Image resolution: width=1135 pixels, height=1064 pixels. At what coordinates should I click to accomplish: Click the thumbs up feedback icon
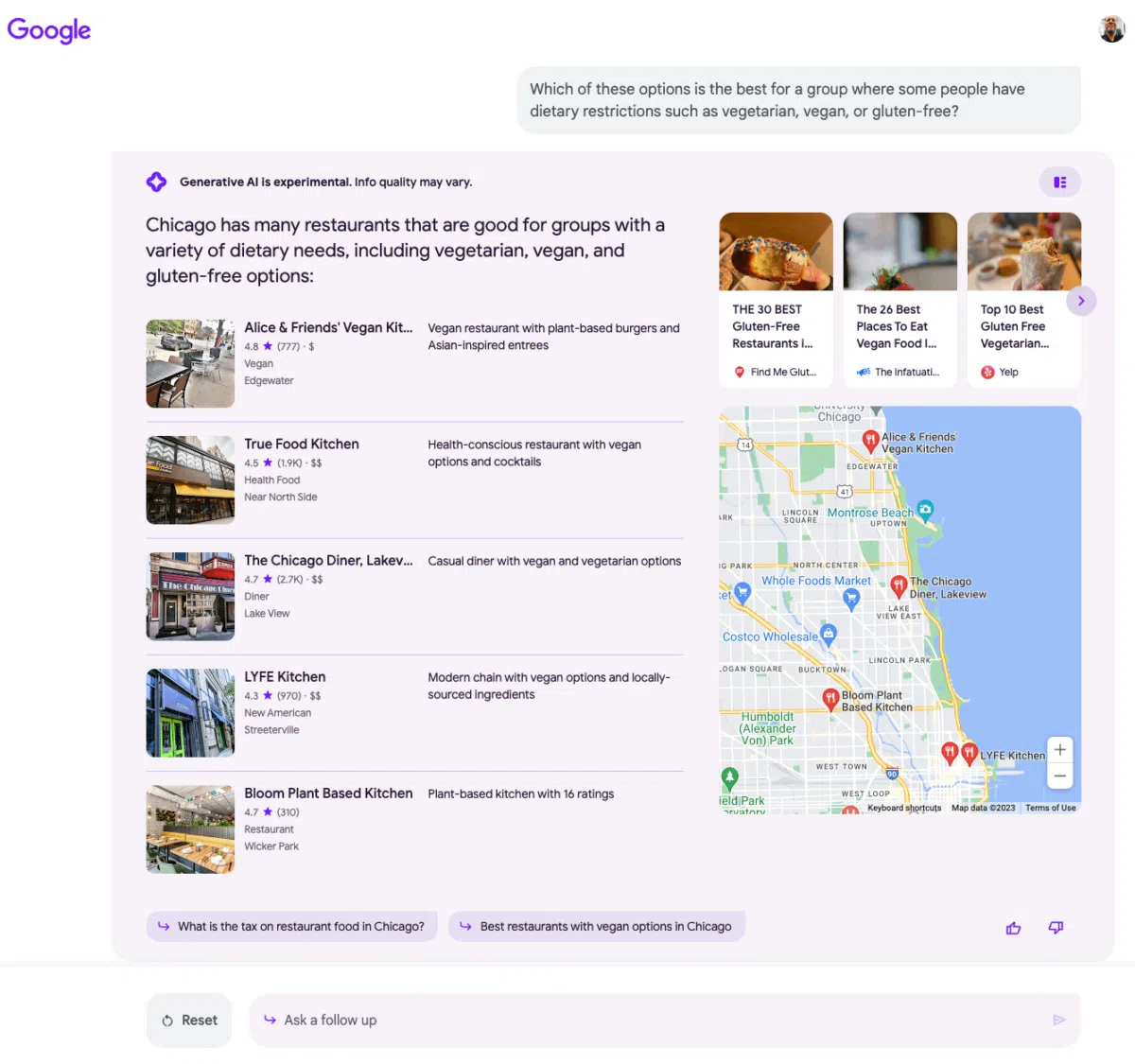[x=1013, y=928]
